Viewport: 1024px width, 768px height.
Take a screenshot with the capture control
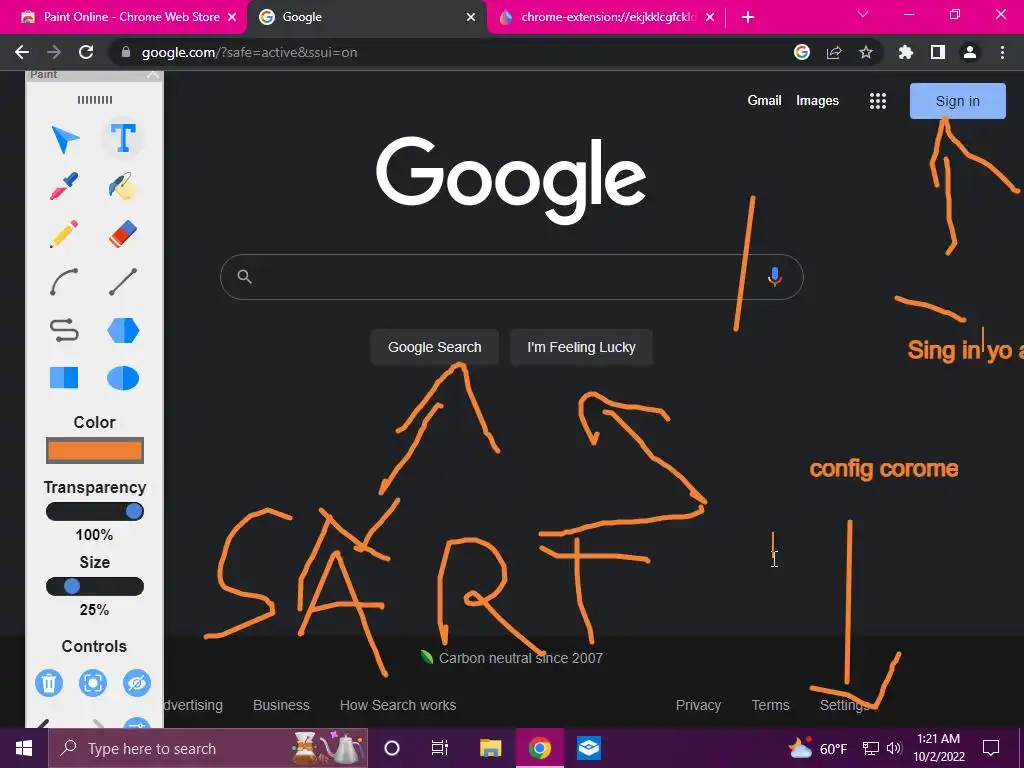pyautogui.click(x=93, y=683)
